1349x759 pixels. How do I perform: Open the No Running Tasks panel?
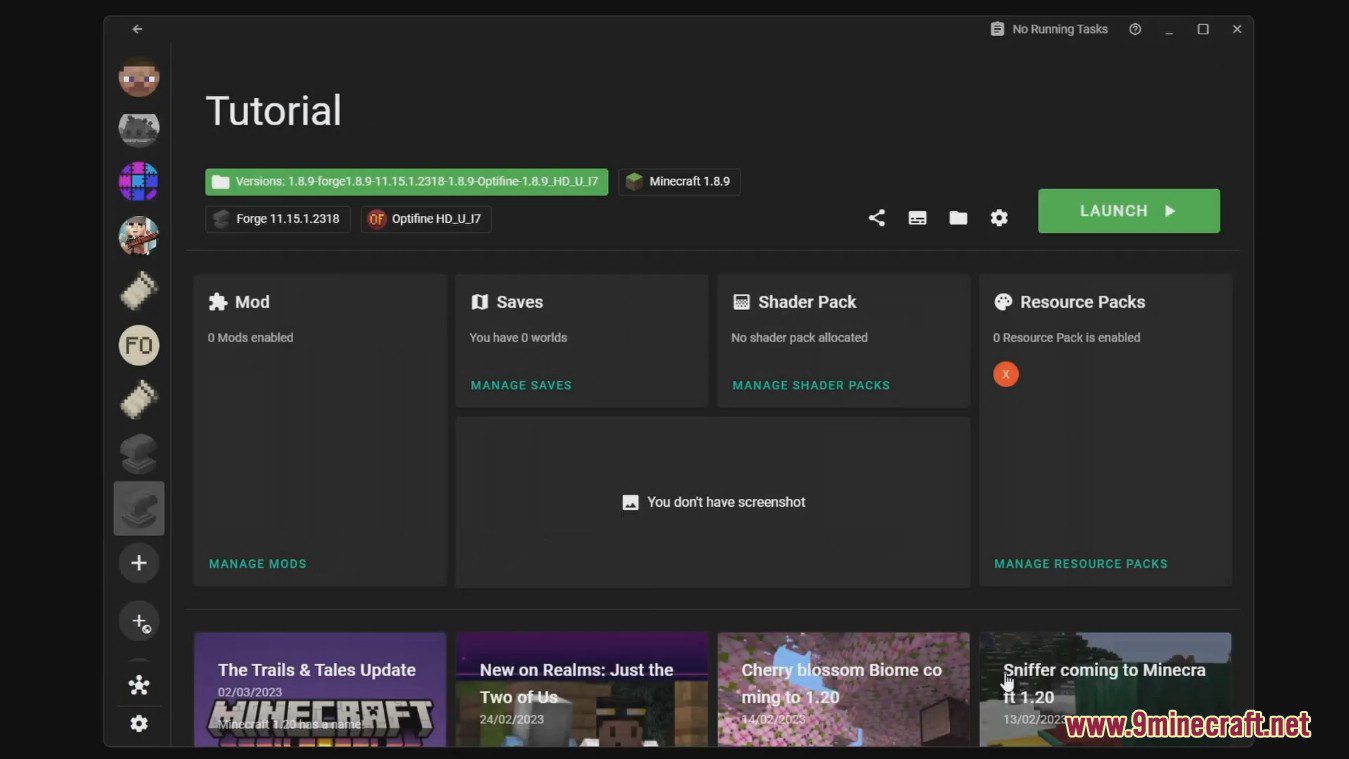(x=1049, y=29)
